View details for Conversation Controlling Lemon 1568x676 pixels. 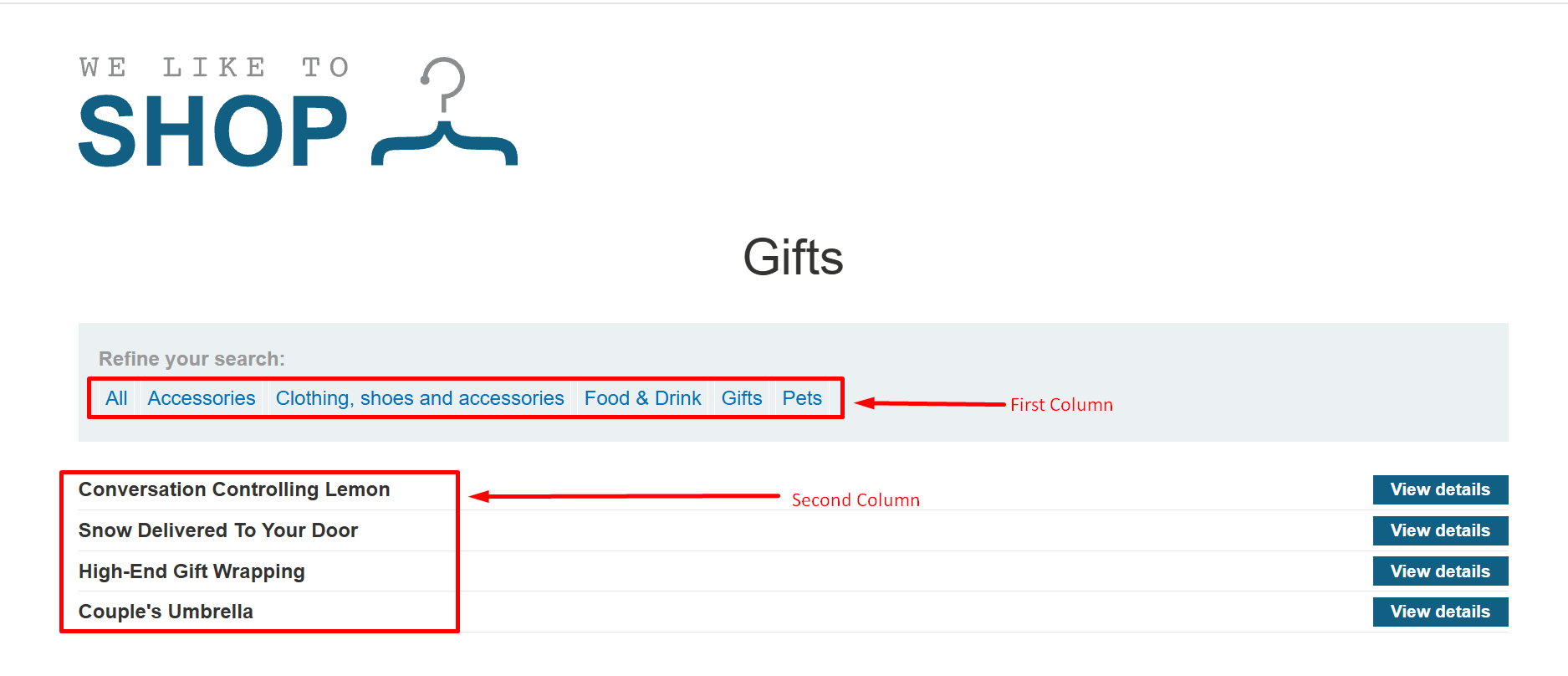click(x=1440, y=489)
